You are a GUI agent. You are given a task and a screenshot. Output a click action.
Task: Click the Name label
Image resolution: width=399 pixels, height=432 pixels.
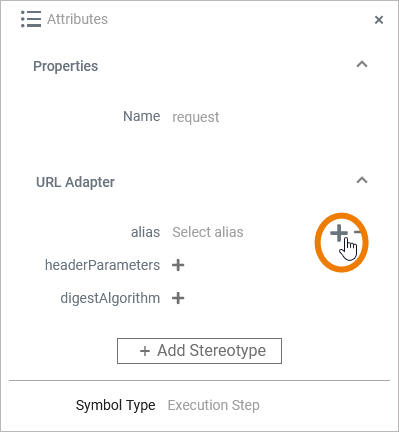142,116
